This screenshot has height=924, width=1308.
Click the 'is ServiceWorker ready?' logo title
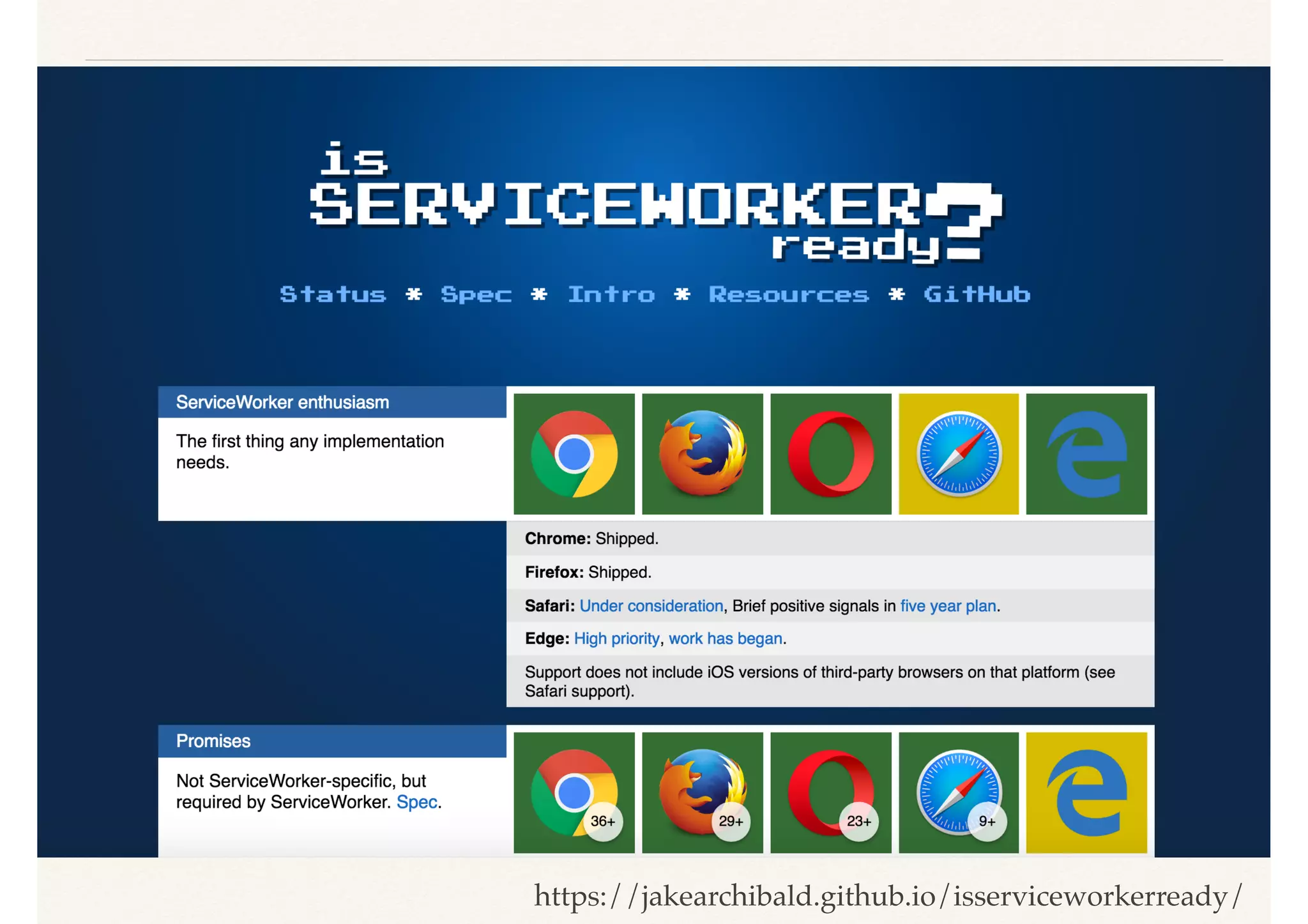coord(656,202)
